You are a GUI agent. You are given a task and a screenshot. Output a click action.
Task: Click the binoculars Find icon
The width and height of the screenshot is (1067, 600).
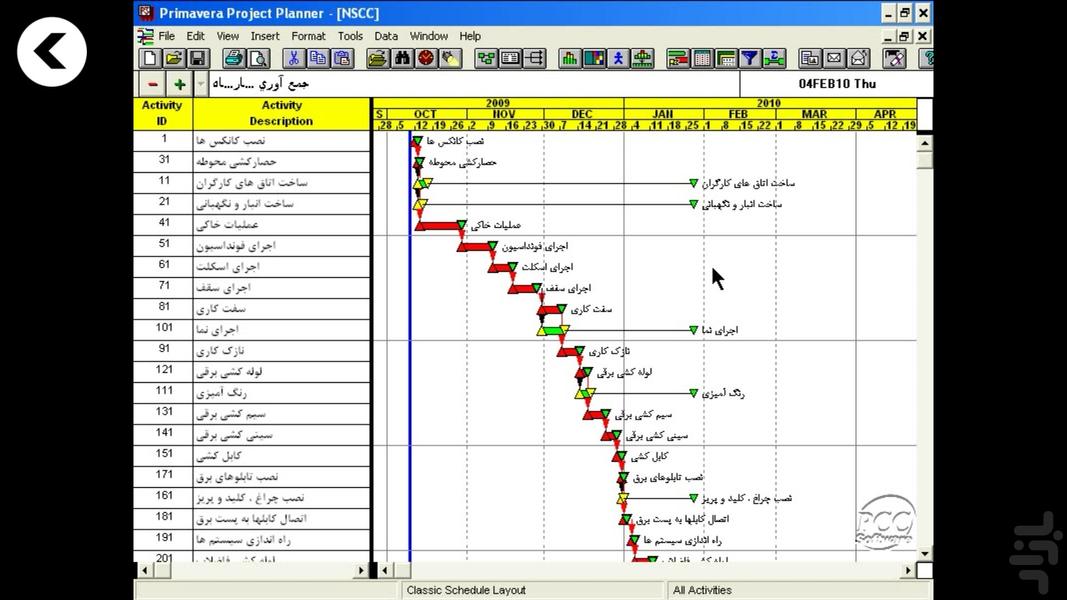(x=402, y=59)
